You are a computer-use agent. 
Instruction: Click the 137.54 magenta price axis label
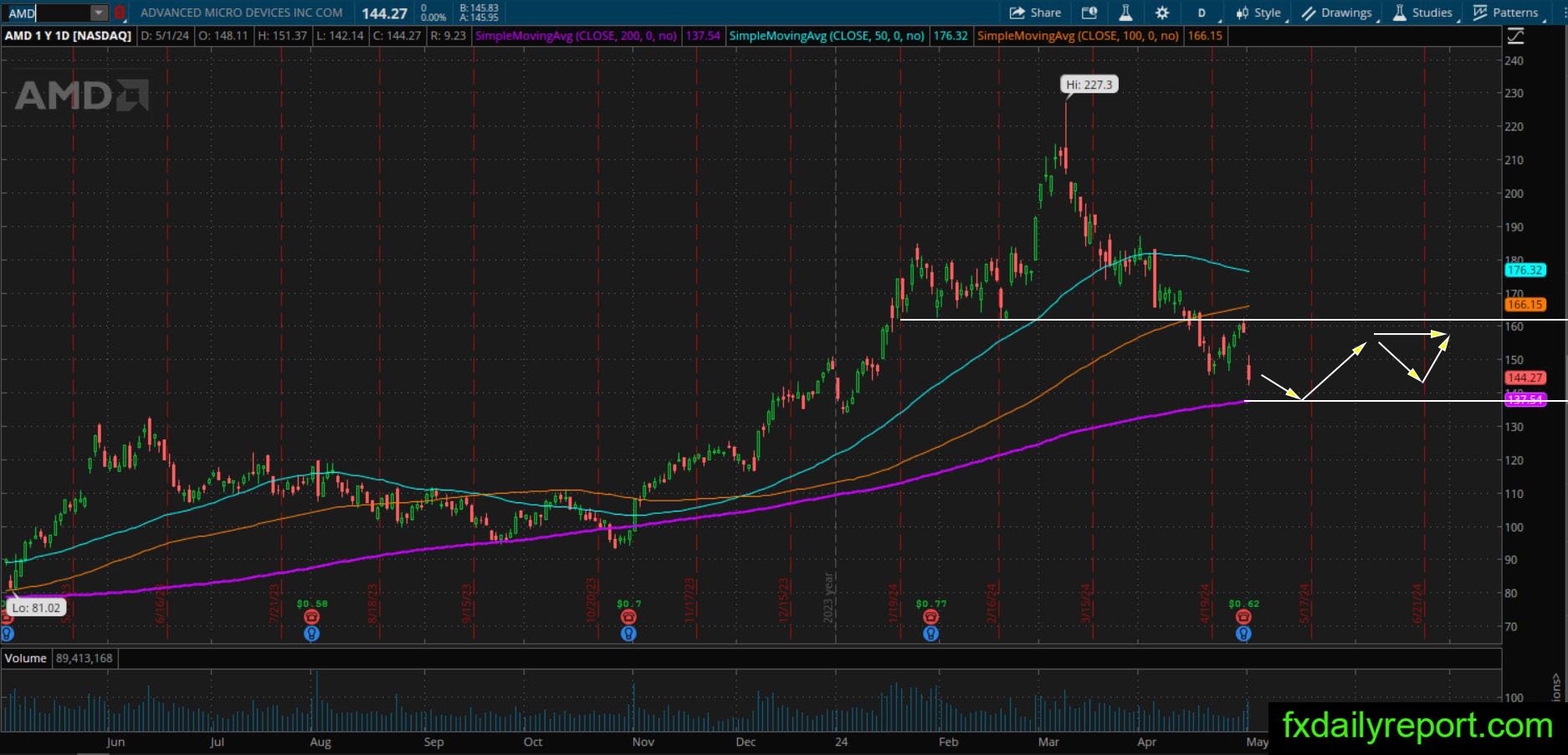[1524, 400]
